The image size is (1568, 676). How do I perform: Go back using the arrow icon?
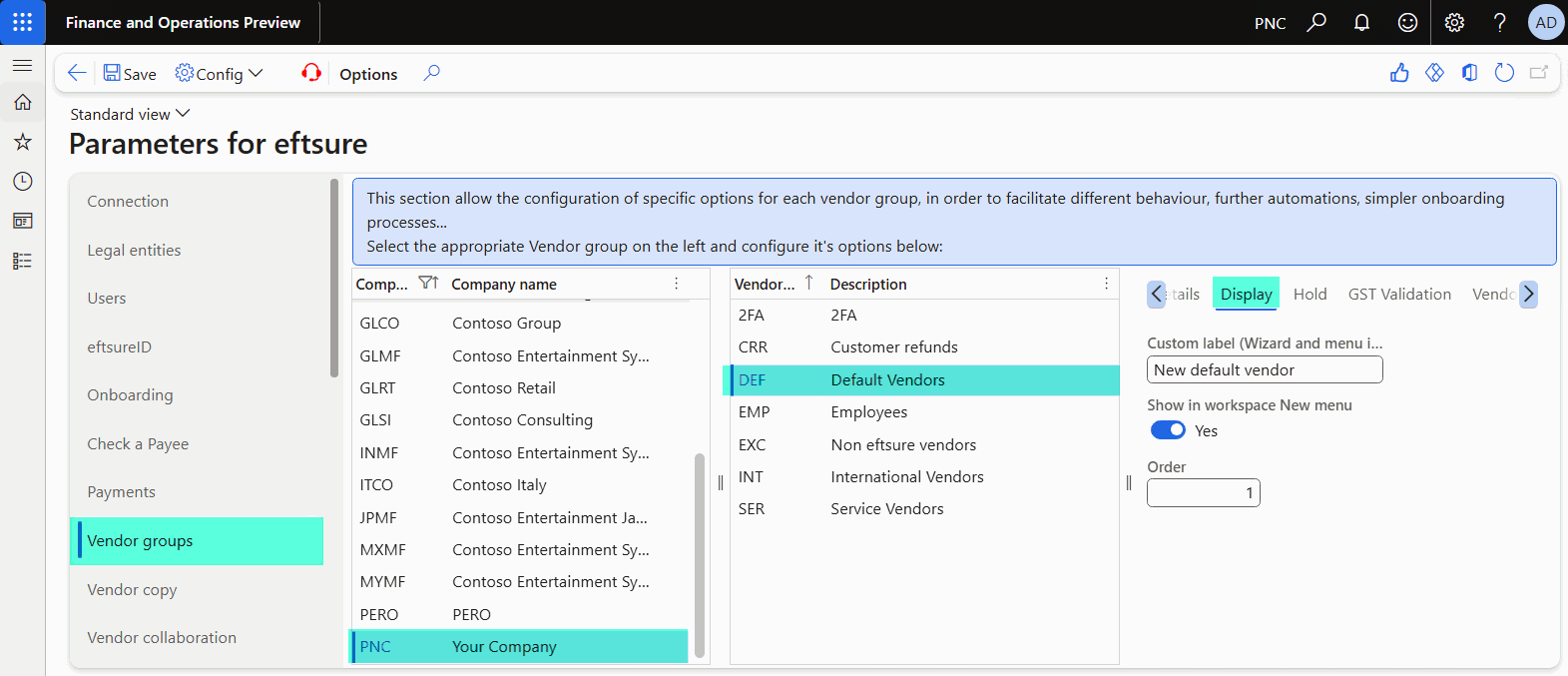point(77,73)
